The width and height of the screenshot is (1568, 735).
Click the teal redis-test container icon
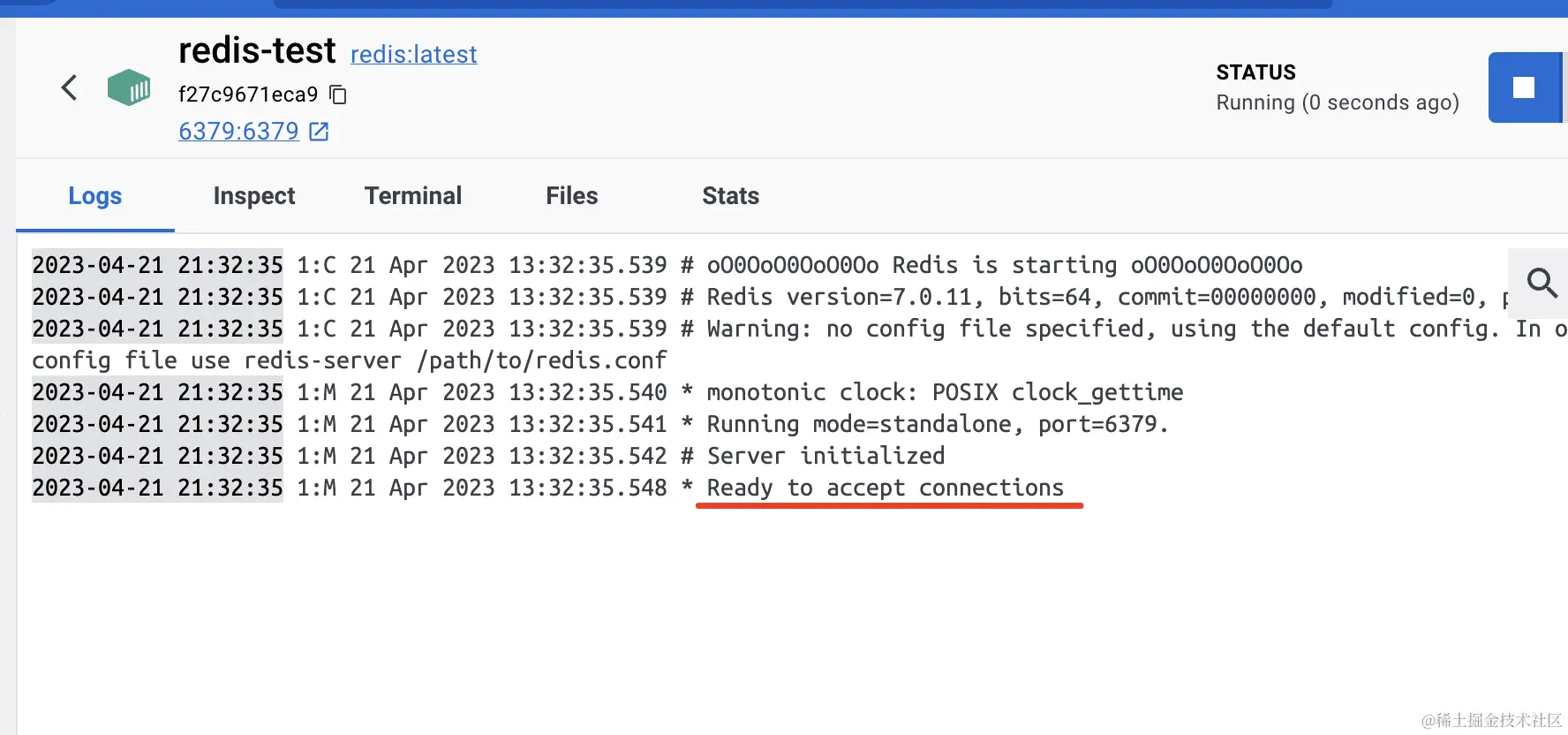[x=129, y=87]
